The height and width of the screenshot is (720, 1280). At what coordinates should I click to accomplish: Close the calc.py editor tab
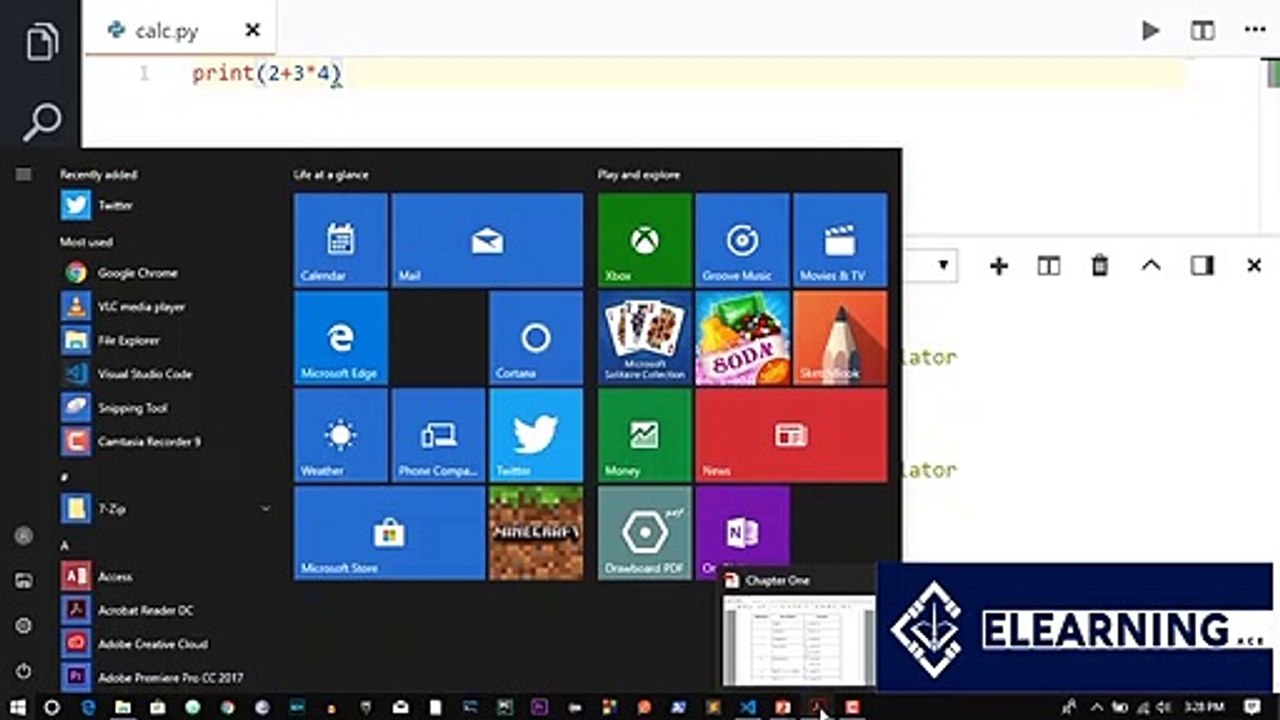point(253,31)
